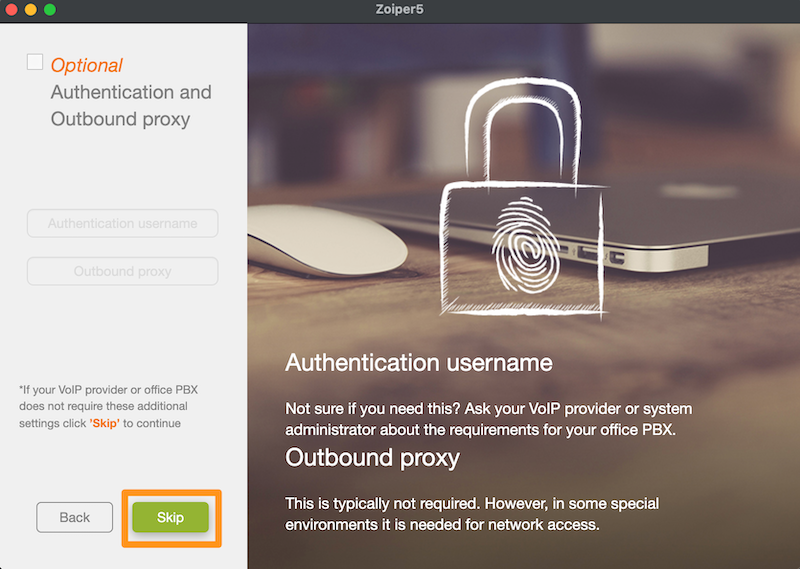The height and width of the screenshot is (569, 800).
Task: Click the fingerprint icon inside the padlock
Action: [x=526, y=245]
